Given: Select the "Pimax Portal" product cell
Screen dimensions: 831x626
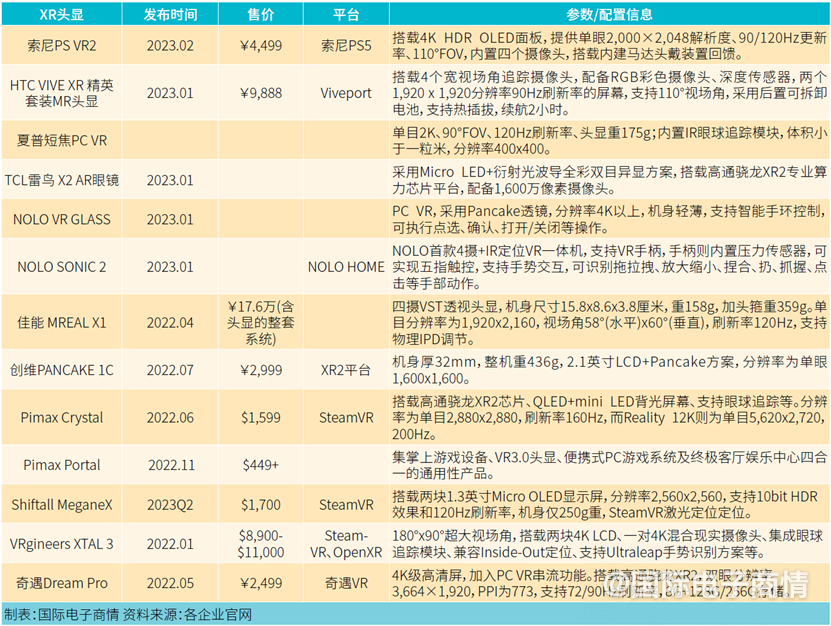Looking at the screenshot, I should (61, 465).
